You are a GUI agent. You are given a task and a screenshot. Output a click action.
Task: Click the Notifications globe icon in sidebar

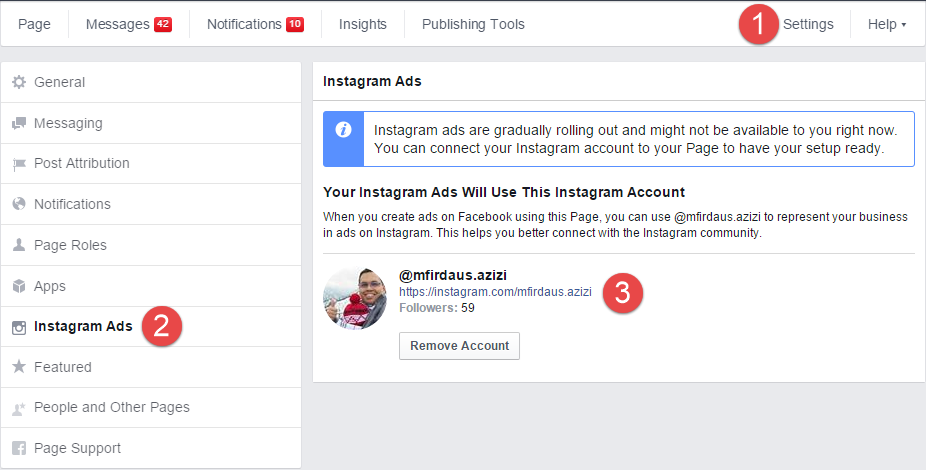(x=19, y=204)
